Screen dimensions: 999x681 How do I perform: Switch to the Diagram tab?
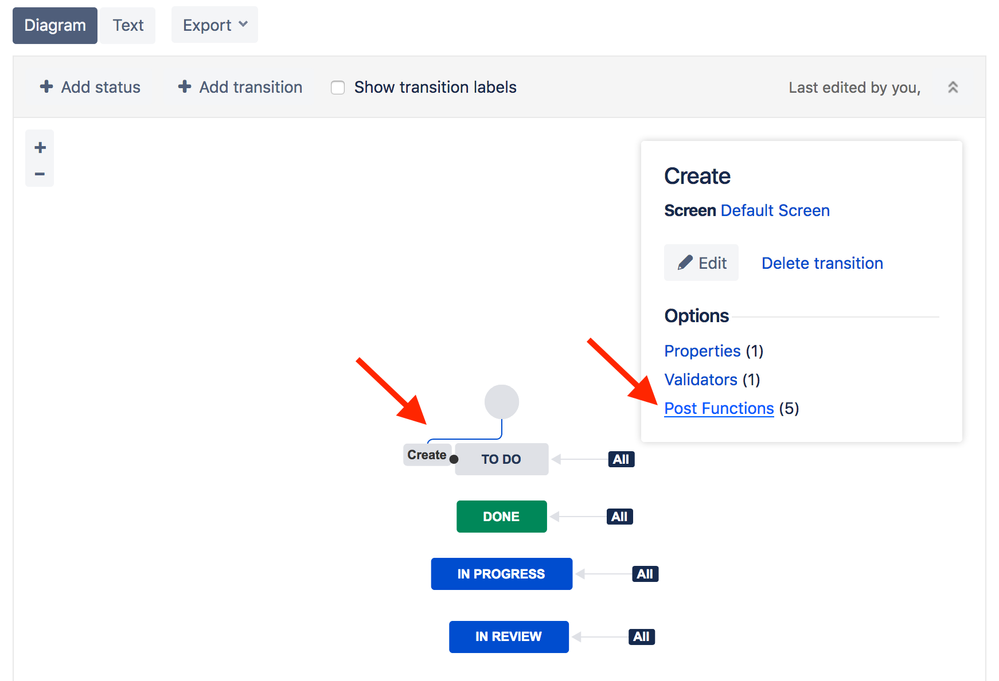pos(55,25)
